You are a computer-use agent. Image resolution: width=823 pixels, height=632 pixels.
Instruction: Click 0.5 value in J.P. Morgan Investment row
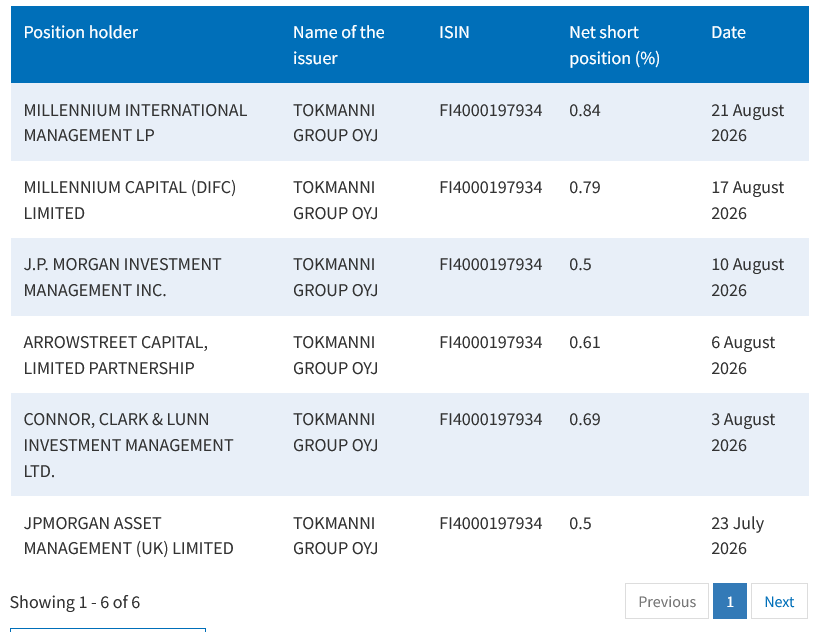580,265
